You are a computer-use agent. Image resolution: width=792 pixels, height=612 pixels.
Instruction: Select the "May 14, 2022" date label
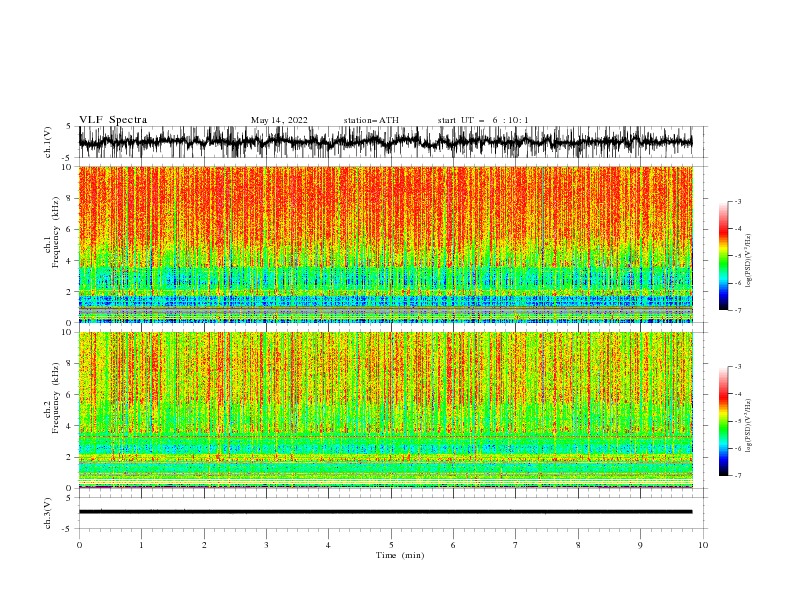pos(279,120)
